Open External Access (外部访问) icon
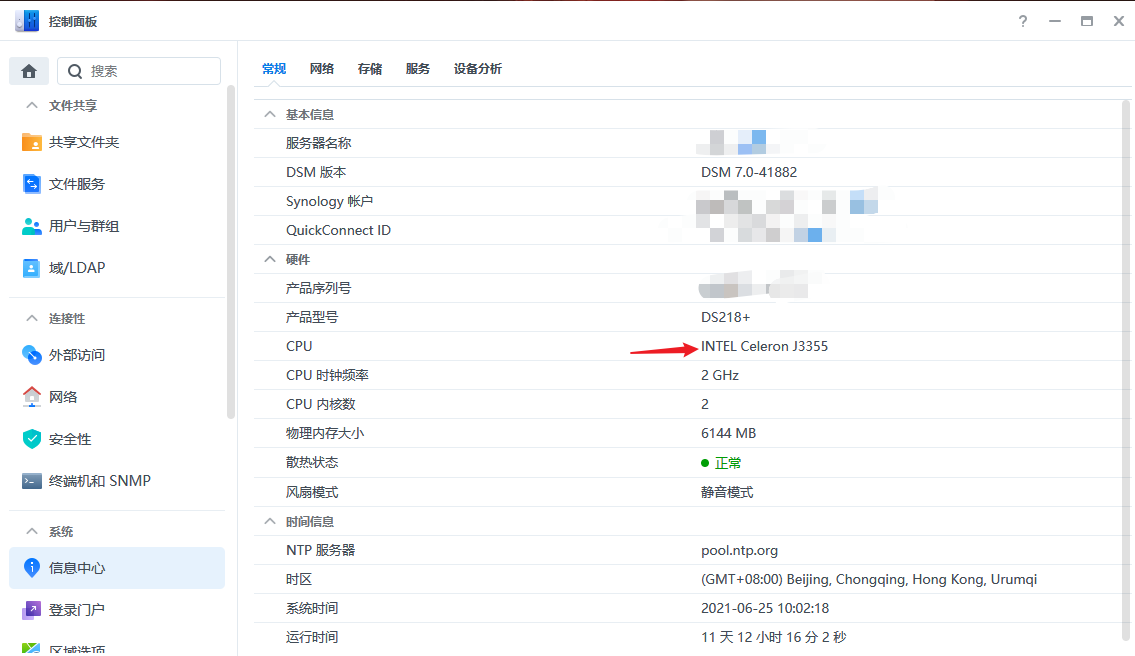This screenshot has height=656, width=1135. 32,355
